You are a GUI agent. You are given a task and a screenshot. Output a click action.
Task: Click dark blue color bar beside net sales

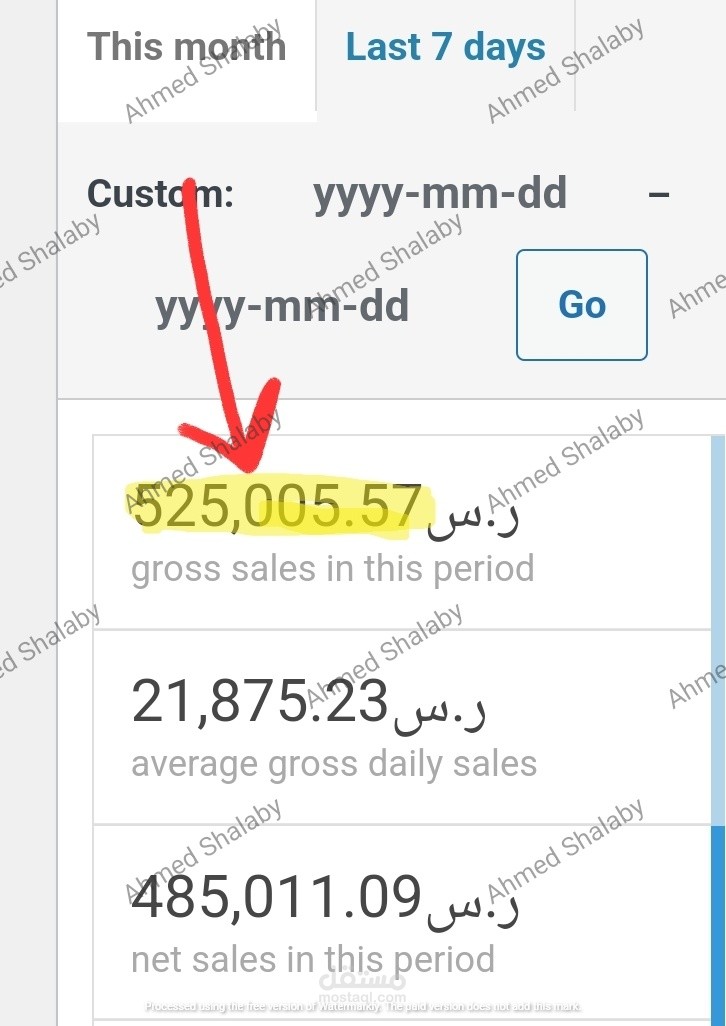click(717, 920)
